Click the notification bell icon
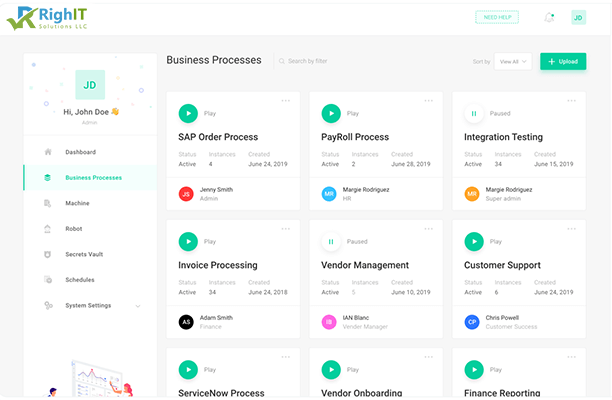The width and height of the screenshot is (612, 400). pyautogui.click(x=549, y=17)
